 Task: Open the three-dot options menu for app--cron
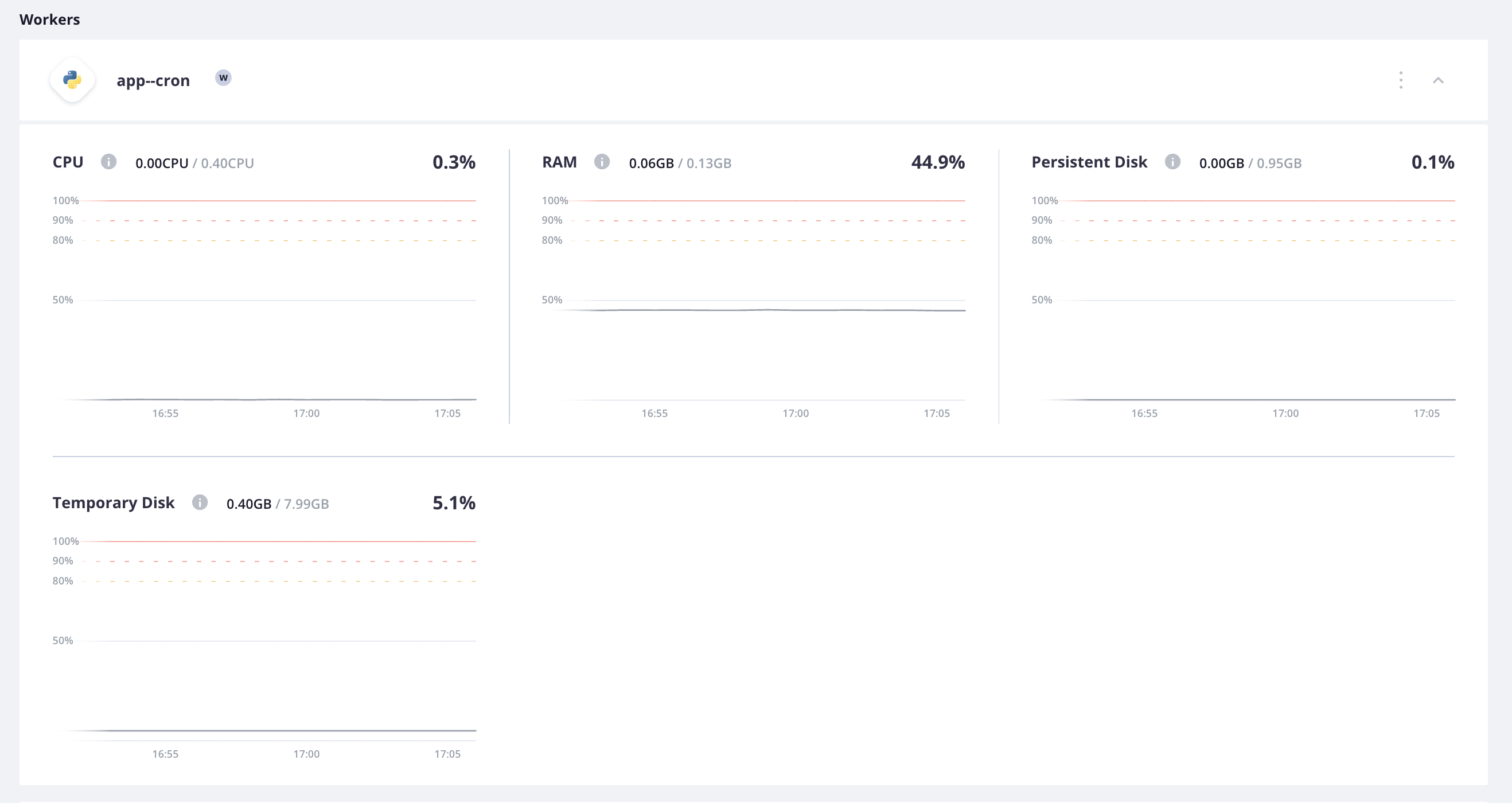tap(1401, 80)
